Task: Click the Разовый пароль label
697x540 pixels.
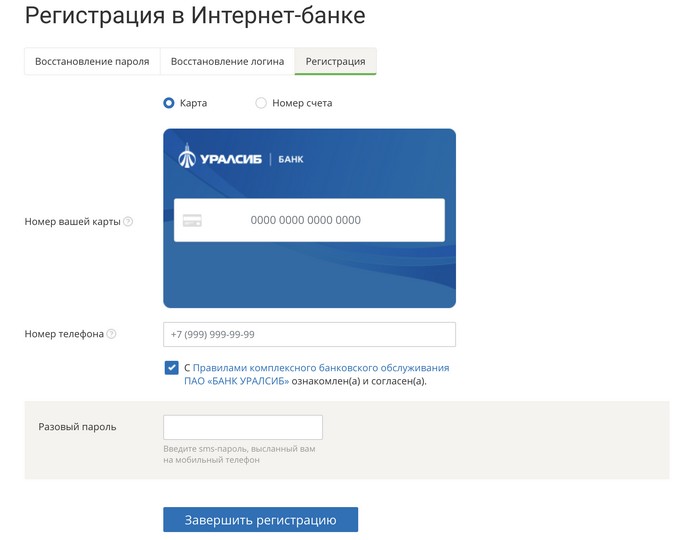Action: coord(77,427)
